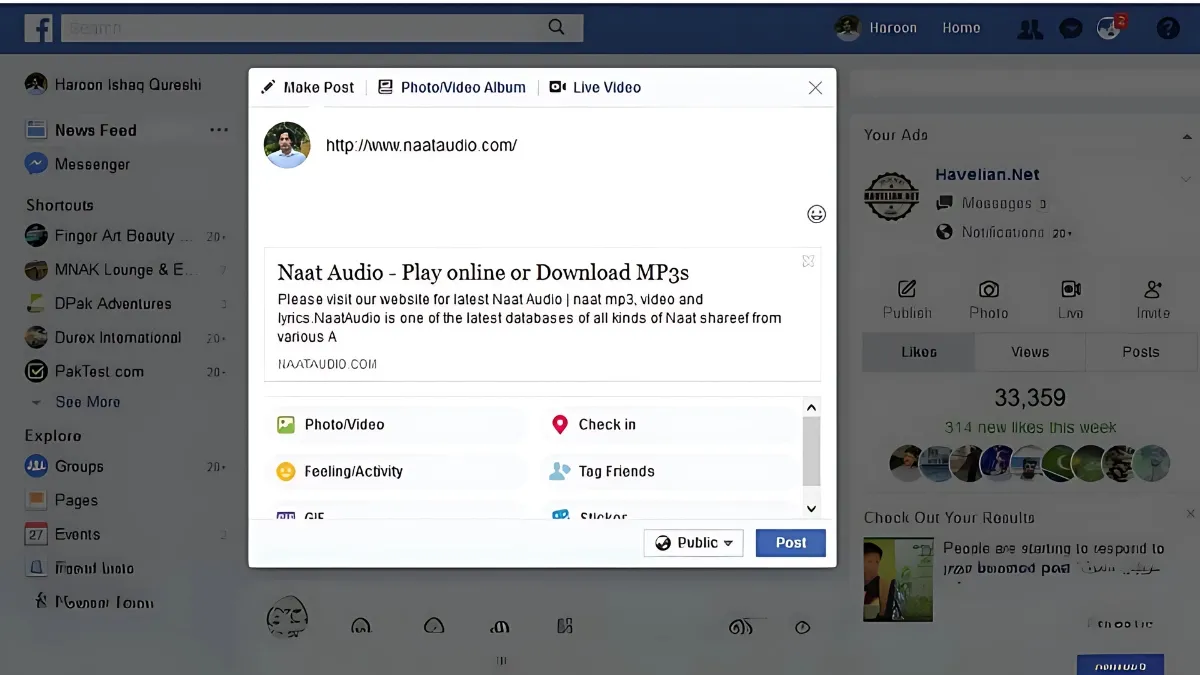Close the create post dialog
The height and width of the screenshot is (675, 1200).
click(815, 88)
